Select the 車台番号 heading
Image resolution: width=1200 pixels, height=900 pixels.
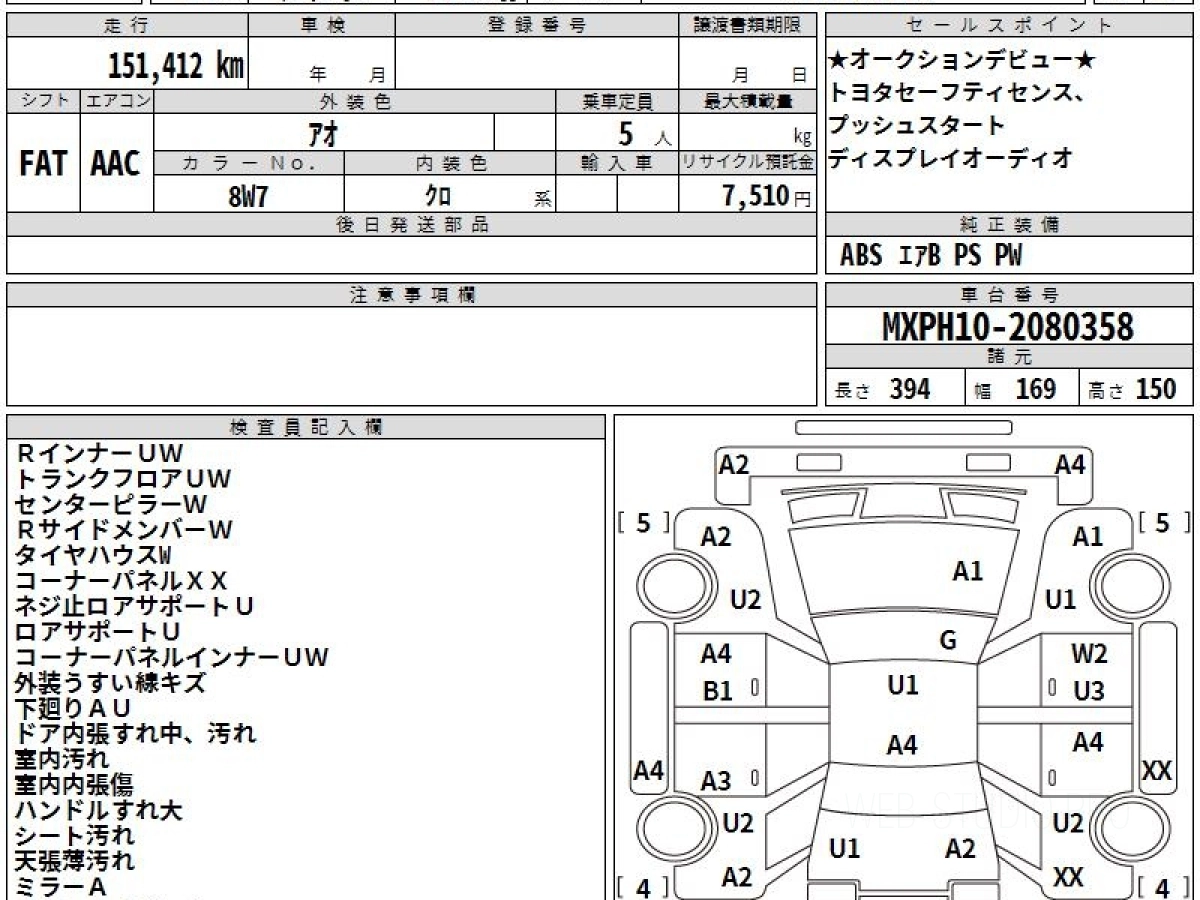[x=1010, y=295]
